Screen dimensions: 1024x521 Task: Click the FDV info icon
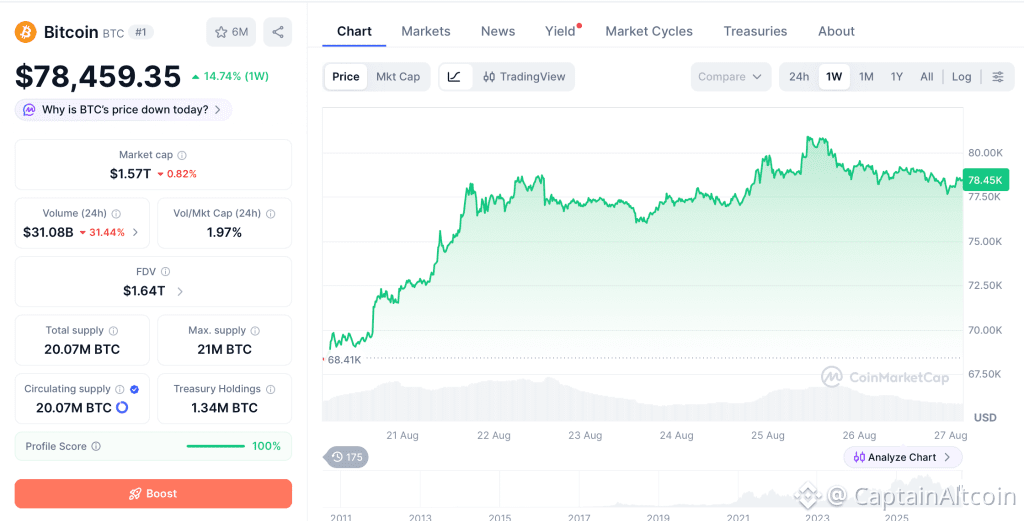pyautogui.click(x=166, y=272)
